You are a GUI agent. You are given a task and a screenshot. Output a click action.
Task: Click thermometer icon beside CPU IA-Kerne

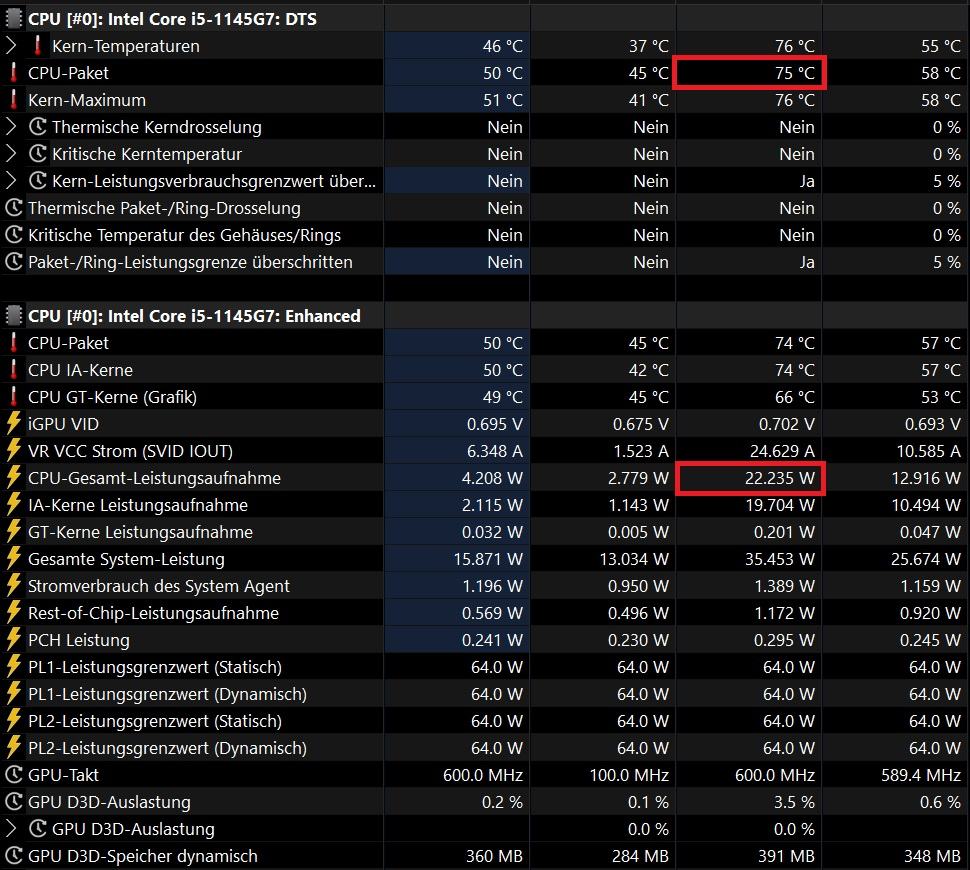pos(14,370)
